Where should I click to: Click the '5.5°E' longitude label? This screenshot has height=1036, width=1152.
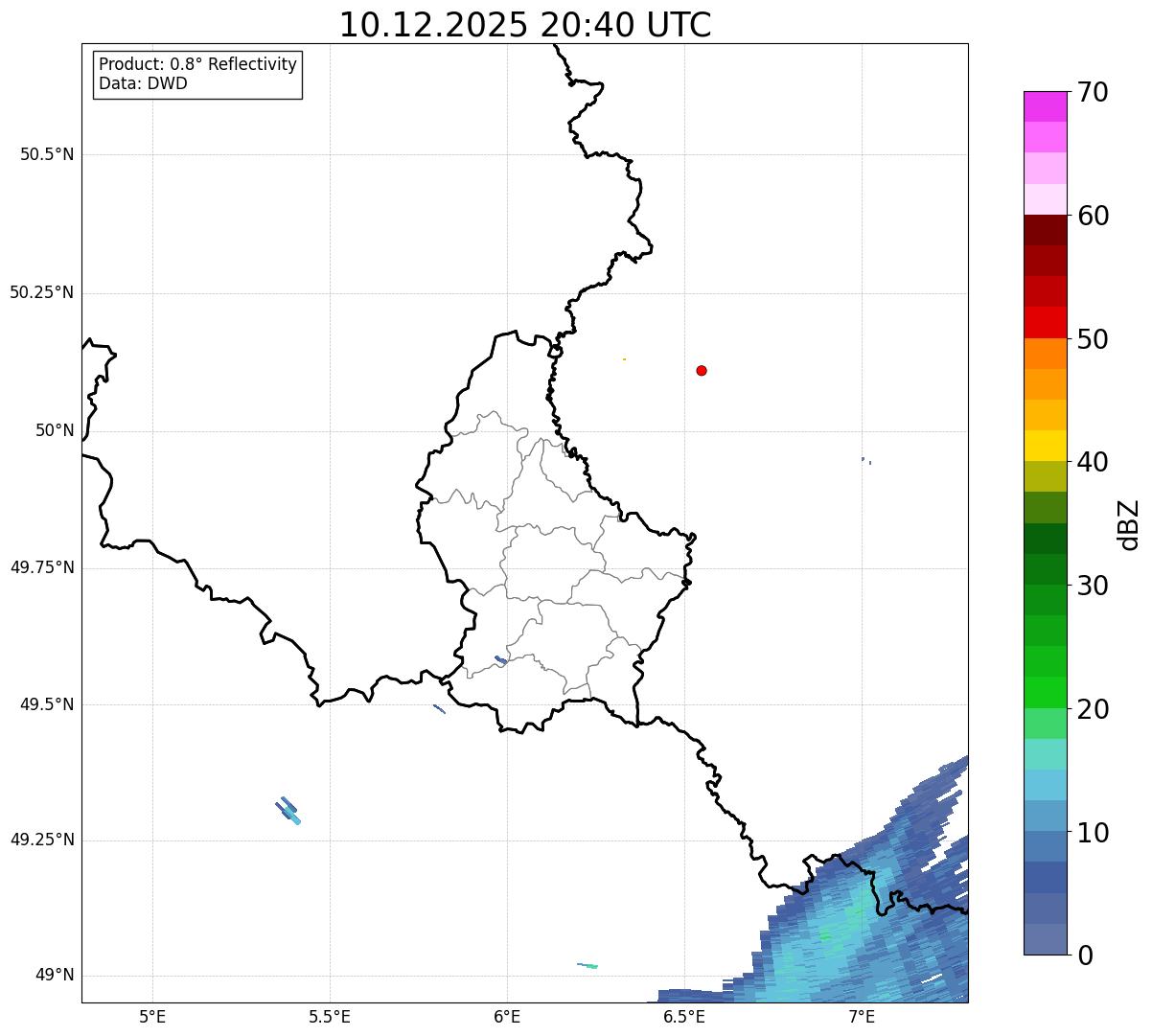point(330,1016)
